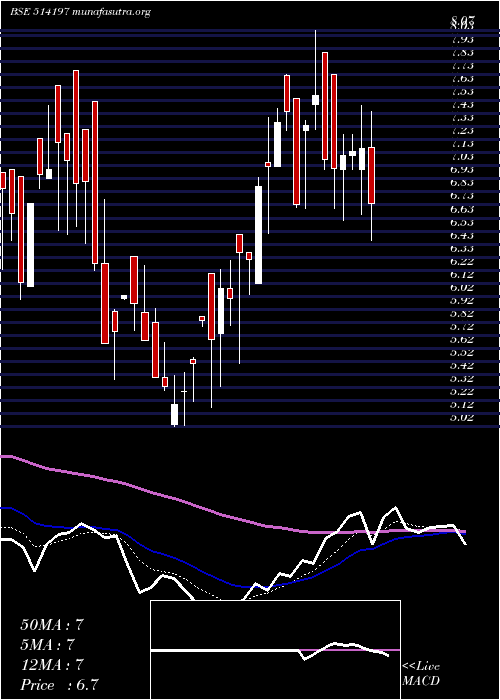500x700 pixels.
Task: Select the '12MA : 7' legend value
Action: point(52,664)
